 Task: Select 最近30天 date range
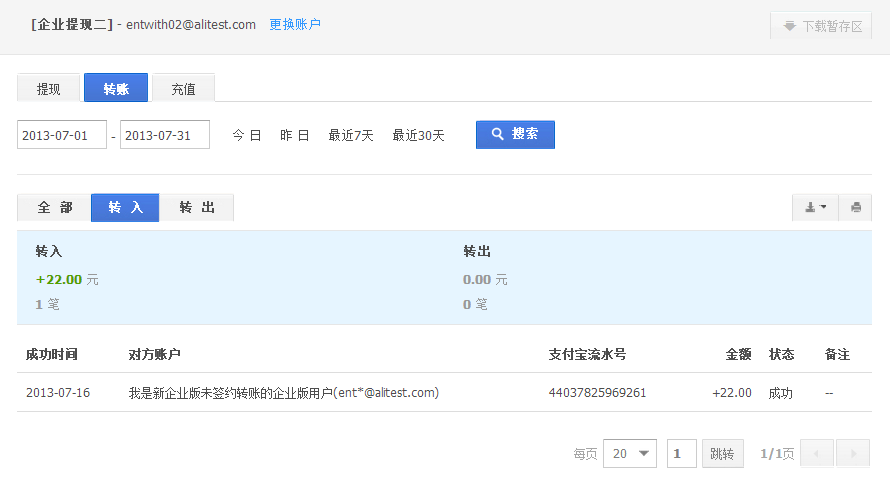418,135
